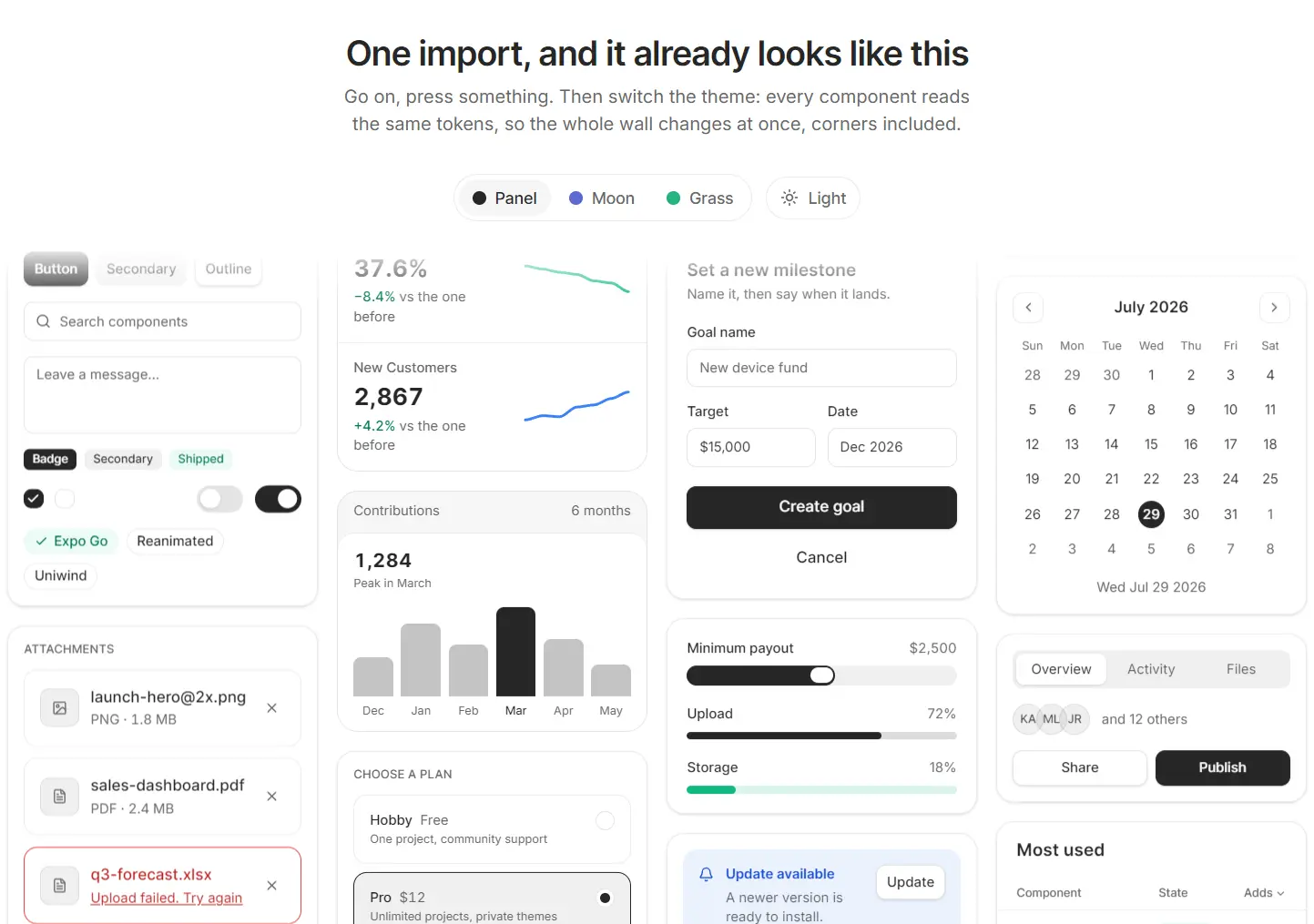
Task: Click the JR avatar
Action: click(1075, 719)
